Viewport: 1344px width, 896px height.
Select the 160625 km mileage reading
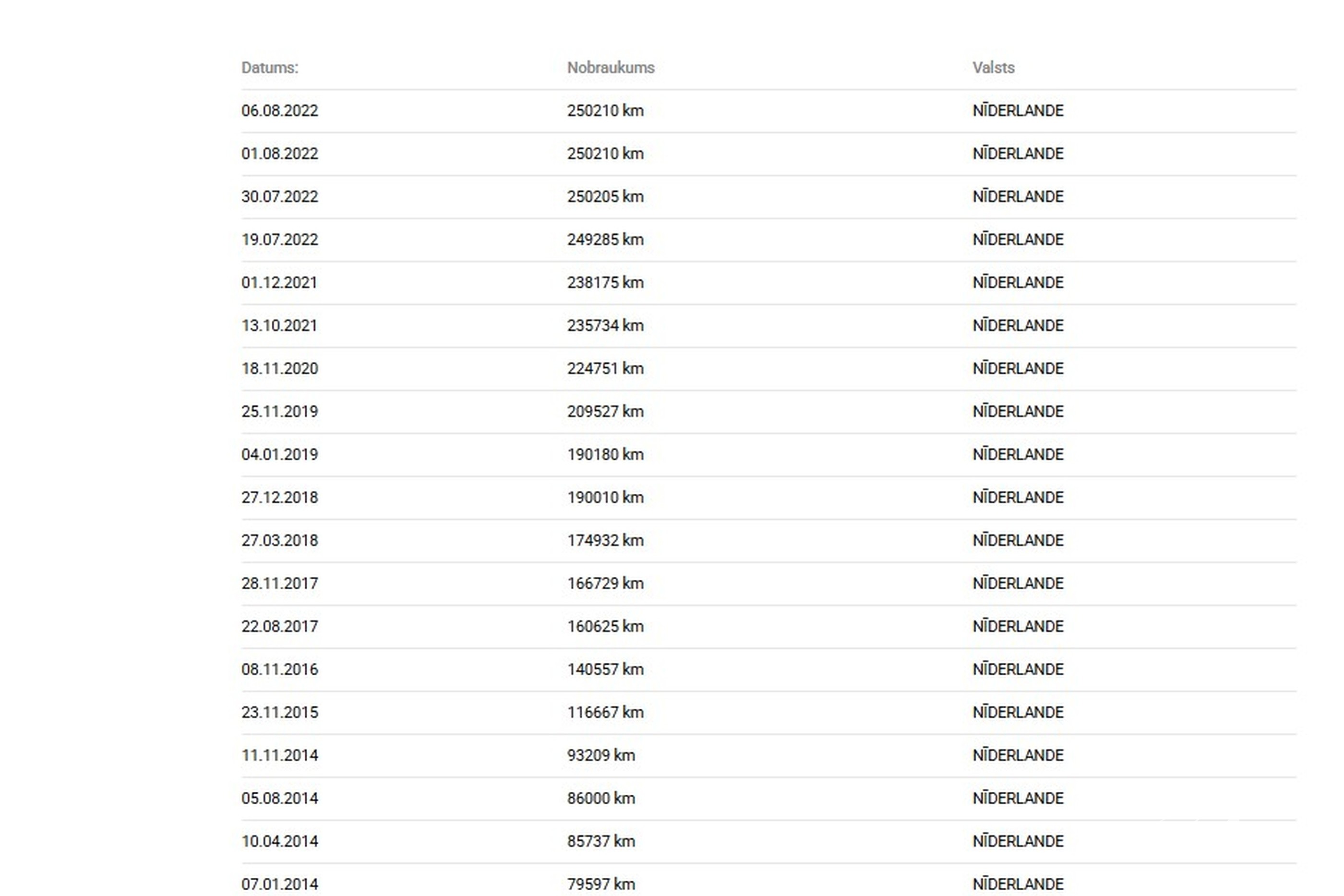coord(605,626)
